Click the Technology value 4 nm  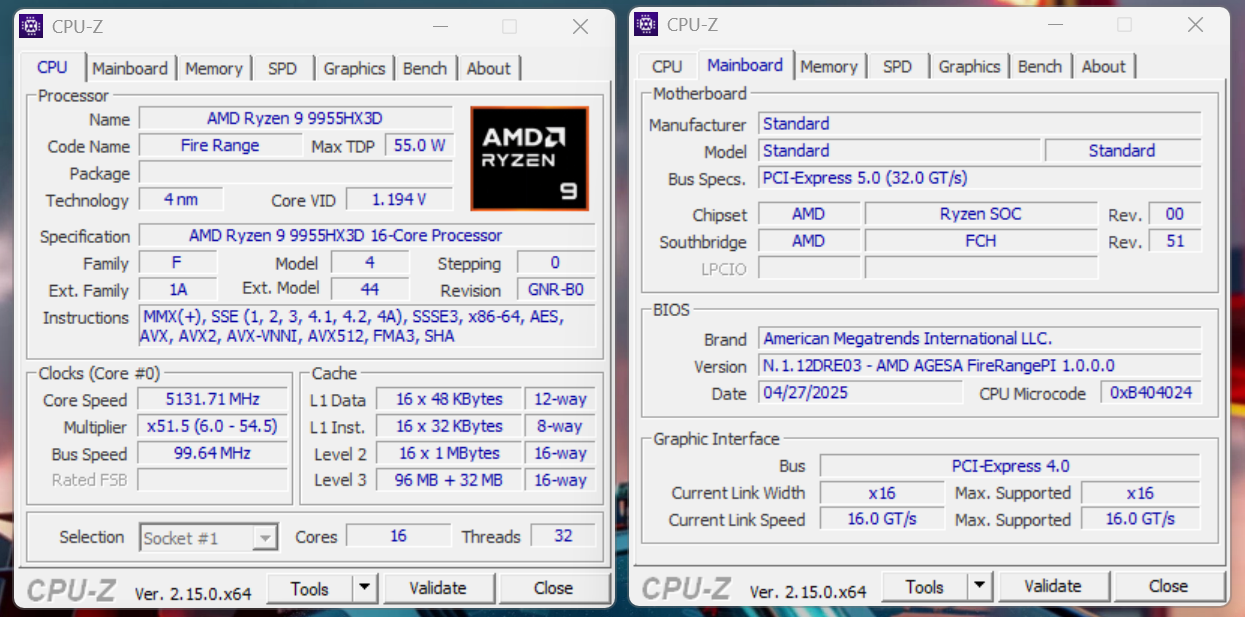pos(181,200)
